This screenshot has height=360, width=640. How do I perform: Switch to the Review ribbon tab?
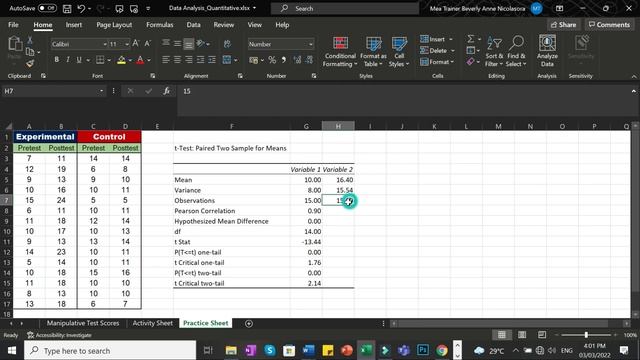tap(224, 25)
